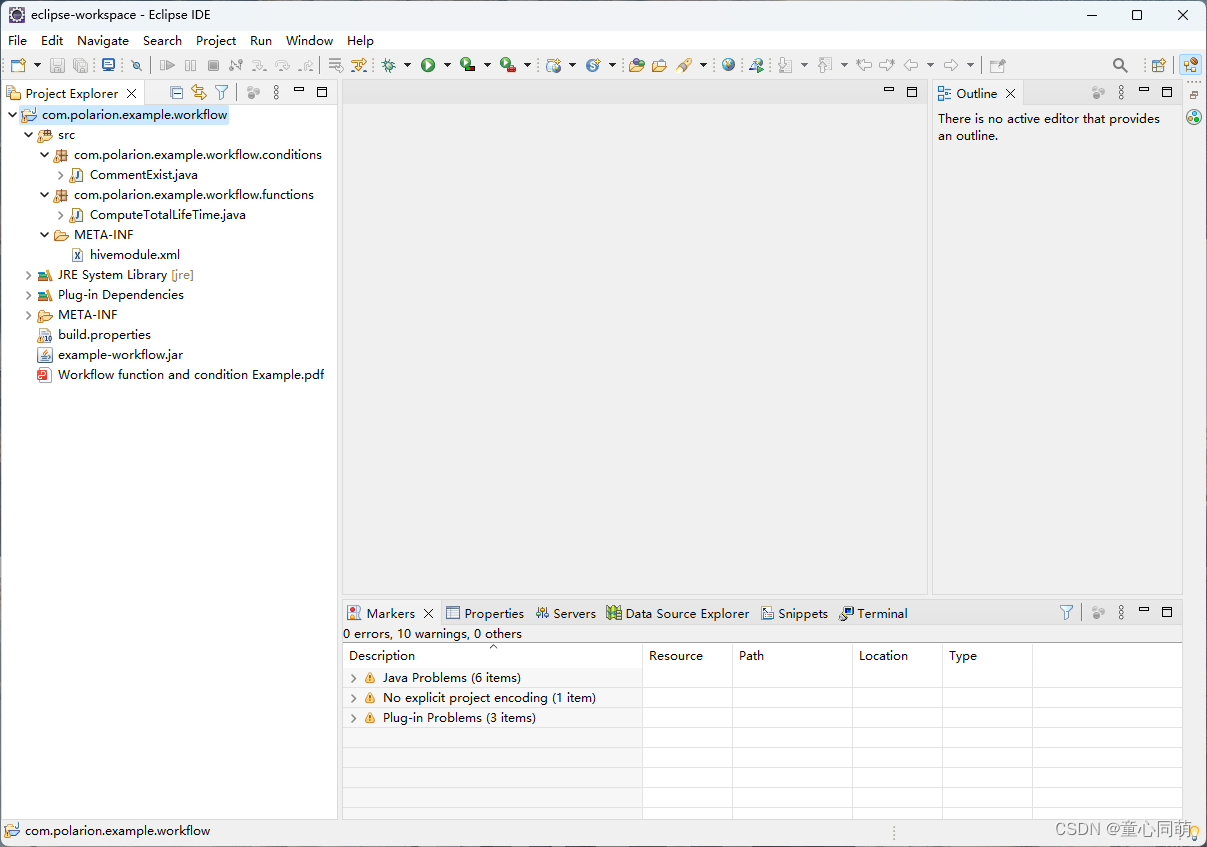The height and width of the screenshot is (847, 1207).
Task: Toggle Use Step Filters
Action: [x=359, y=65]
